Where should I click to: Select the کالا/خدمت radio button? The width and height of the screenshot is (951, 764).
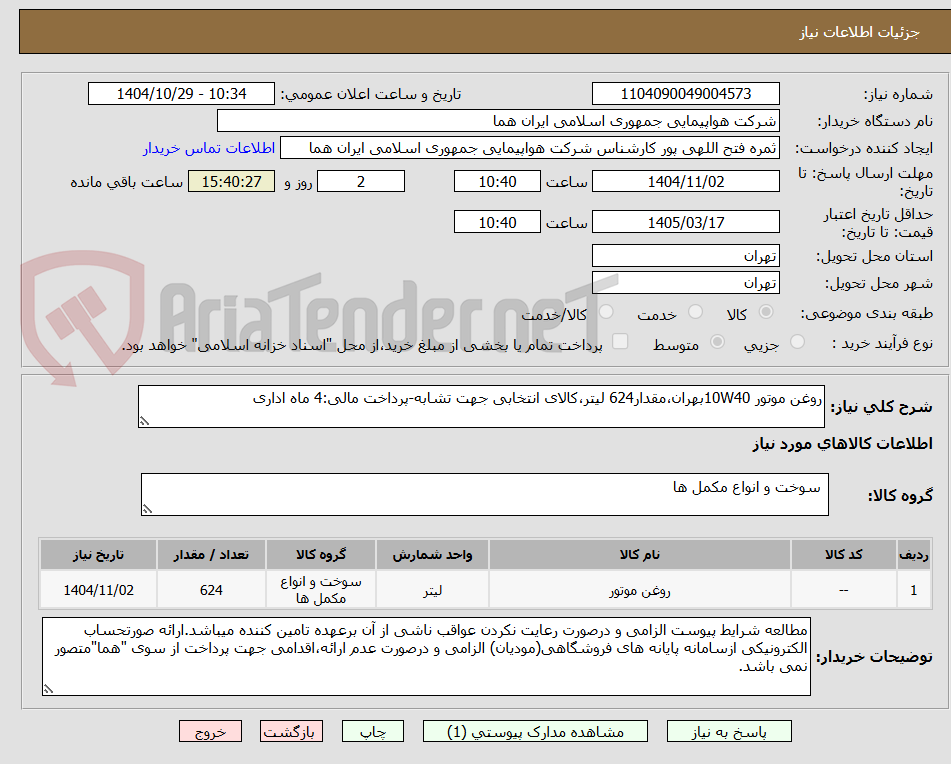pyautogui.click(x=605, y=313)
